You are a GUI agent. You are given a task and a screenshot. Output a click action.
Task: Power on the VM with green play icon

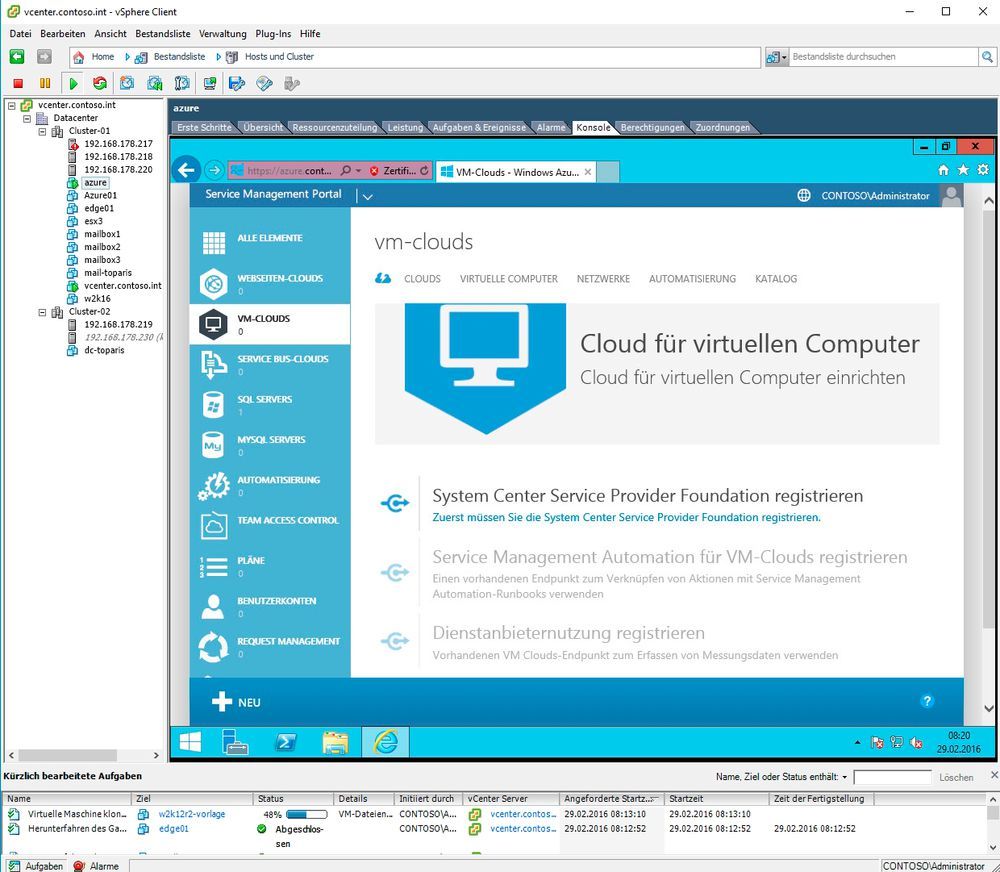tap(72, 83)
